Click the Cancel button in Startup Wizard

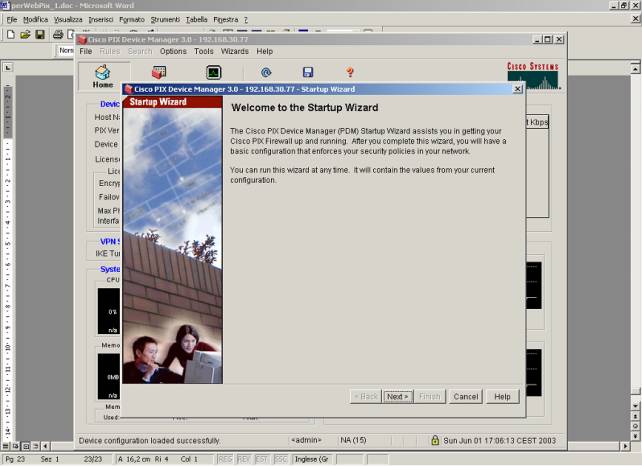point(466,396)
